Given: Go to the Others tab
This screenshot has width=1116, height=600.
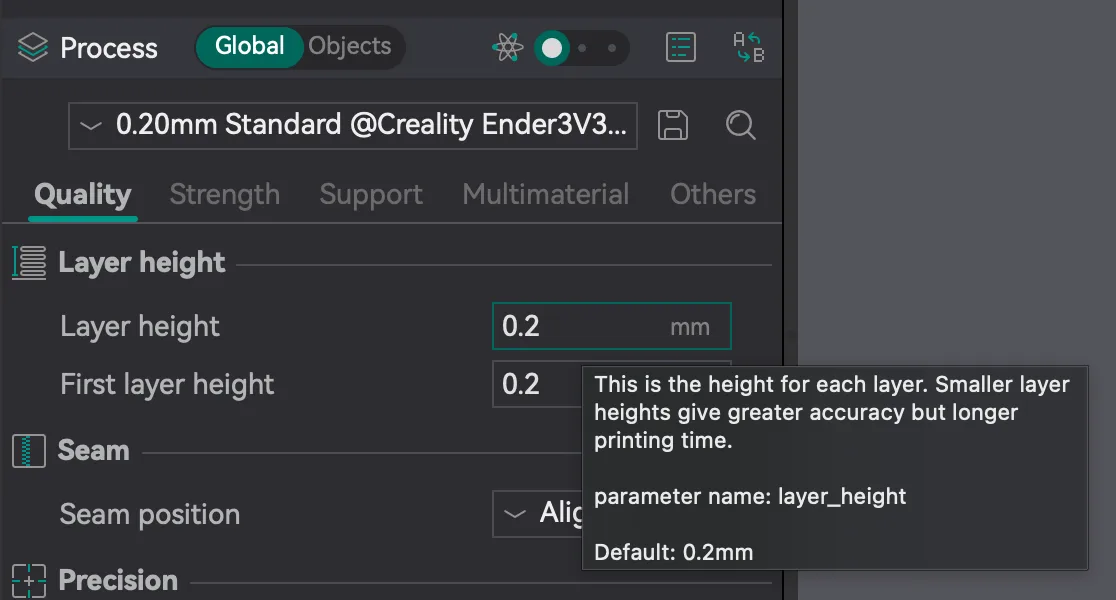Looking at the screenshot, I should [x=713, y=194].
